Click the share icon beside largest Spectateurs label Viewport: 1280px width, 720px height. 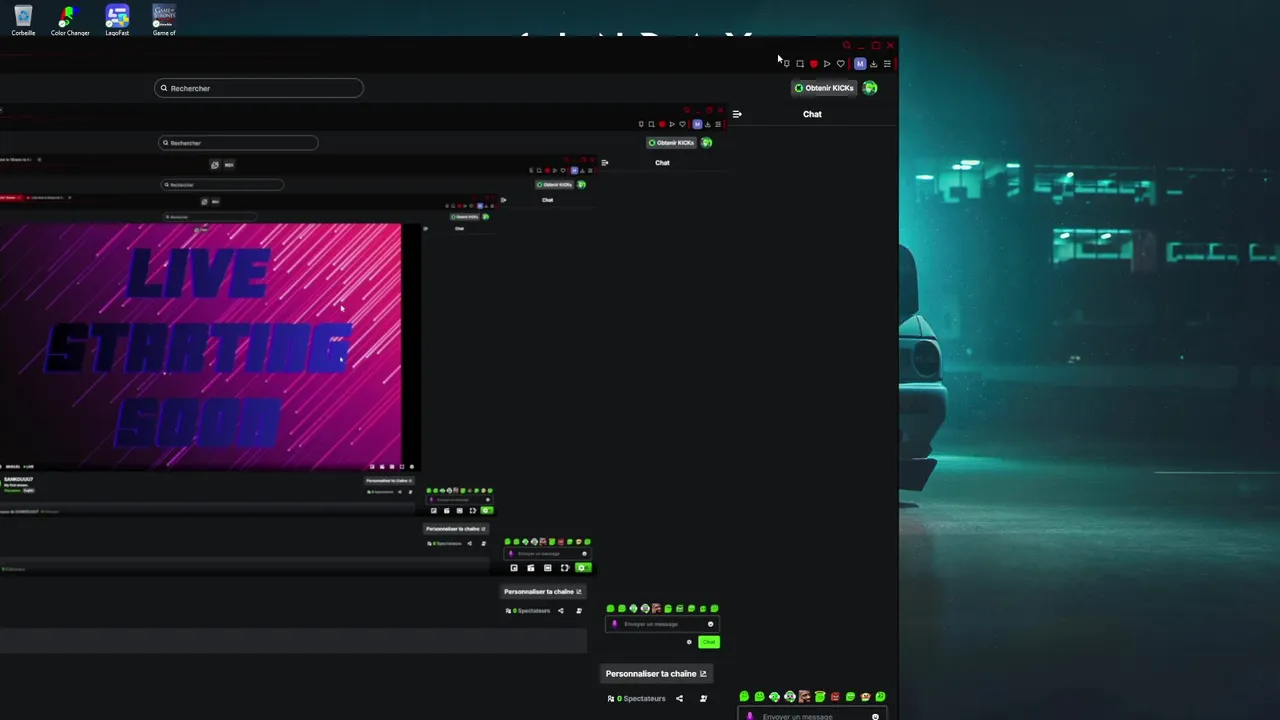tap(680, 699)
